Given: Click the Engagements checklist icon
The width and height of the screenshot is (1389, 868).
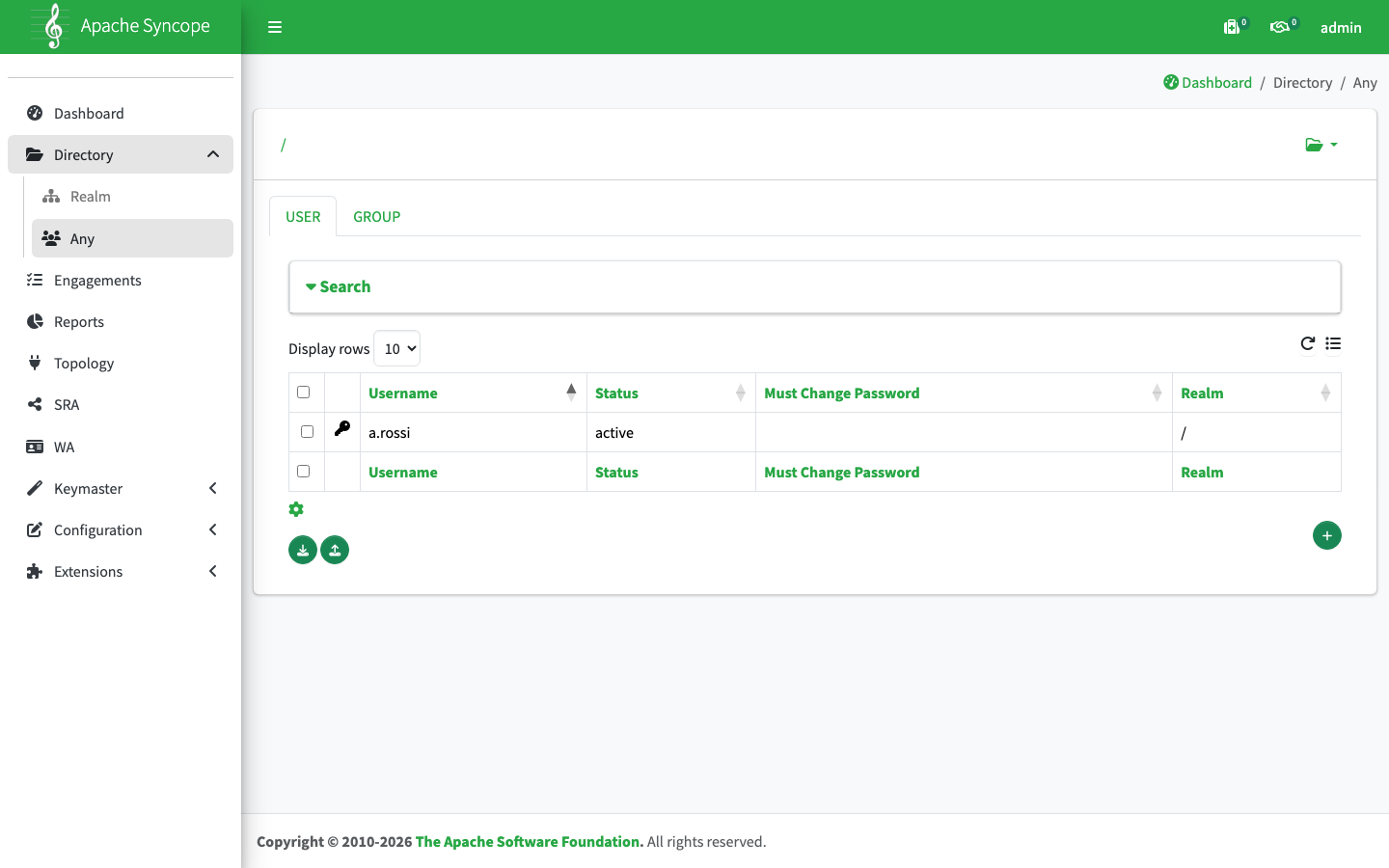Looking at the screenshot, I should point(35,280).
